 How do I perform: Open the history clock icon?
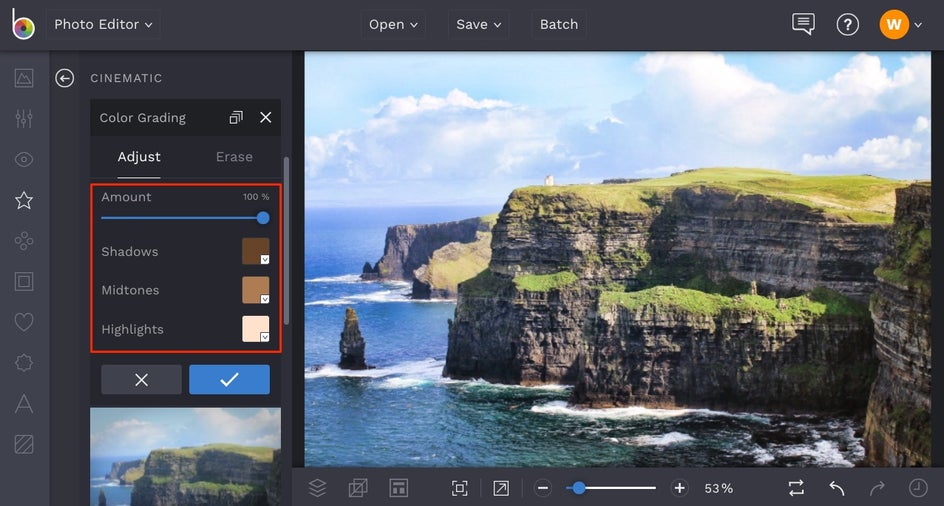918,488
